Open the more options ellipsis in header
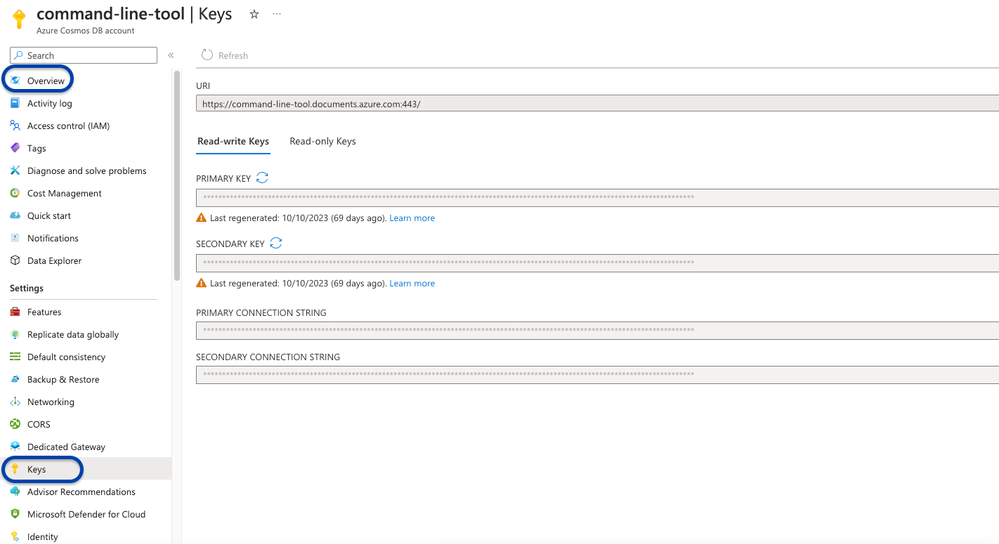Screen dimensions: 999x544 277,14
